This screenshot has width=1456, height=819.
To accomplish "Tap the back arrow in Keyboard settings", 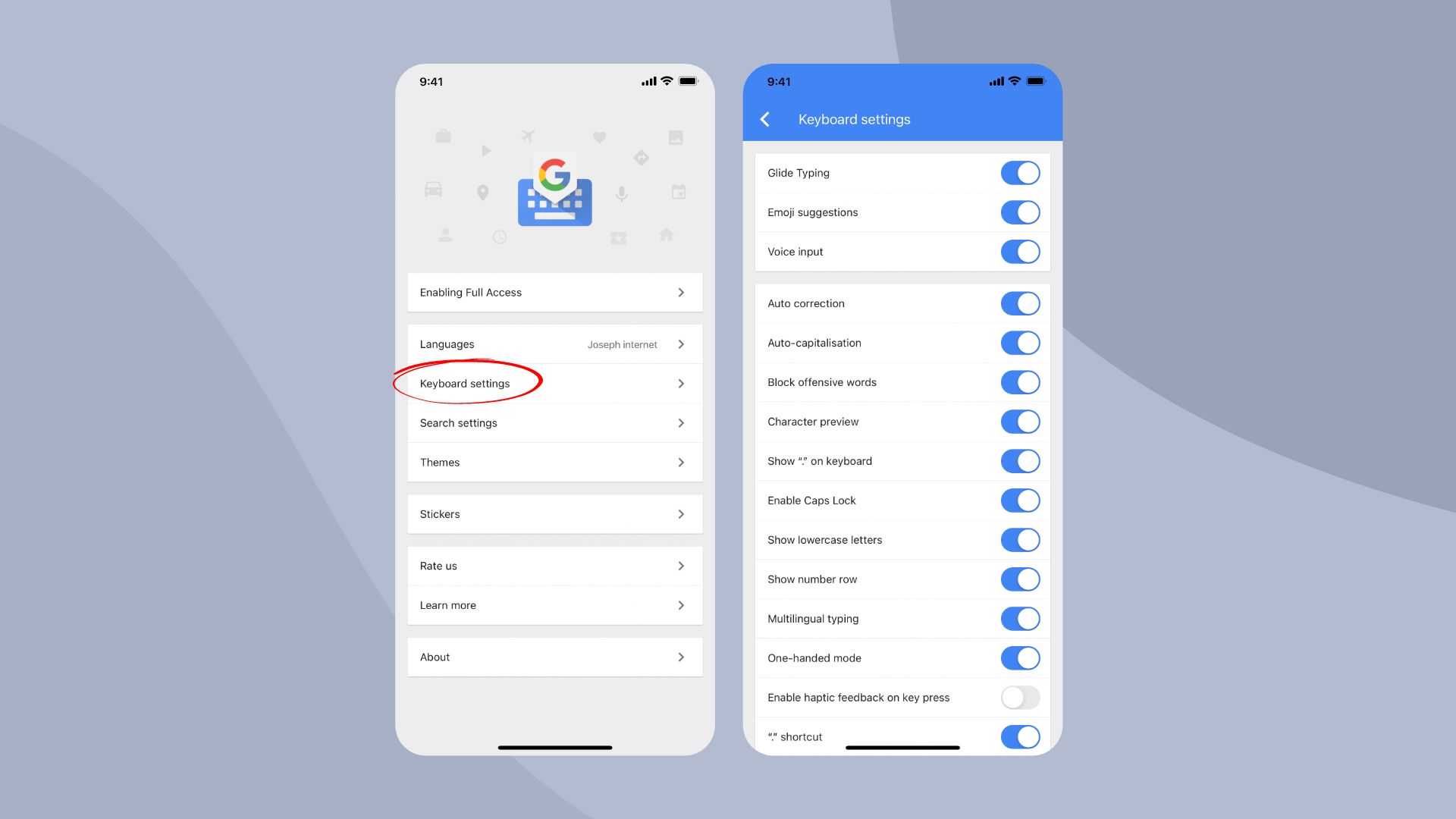I will [766, 119].
